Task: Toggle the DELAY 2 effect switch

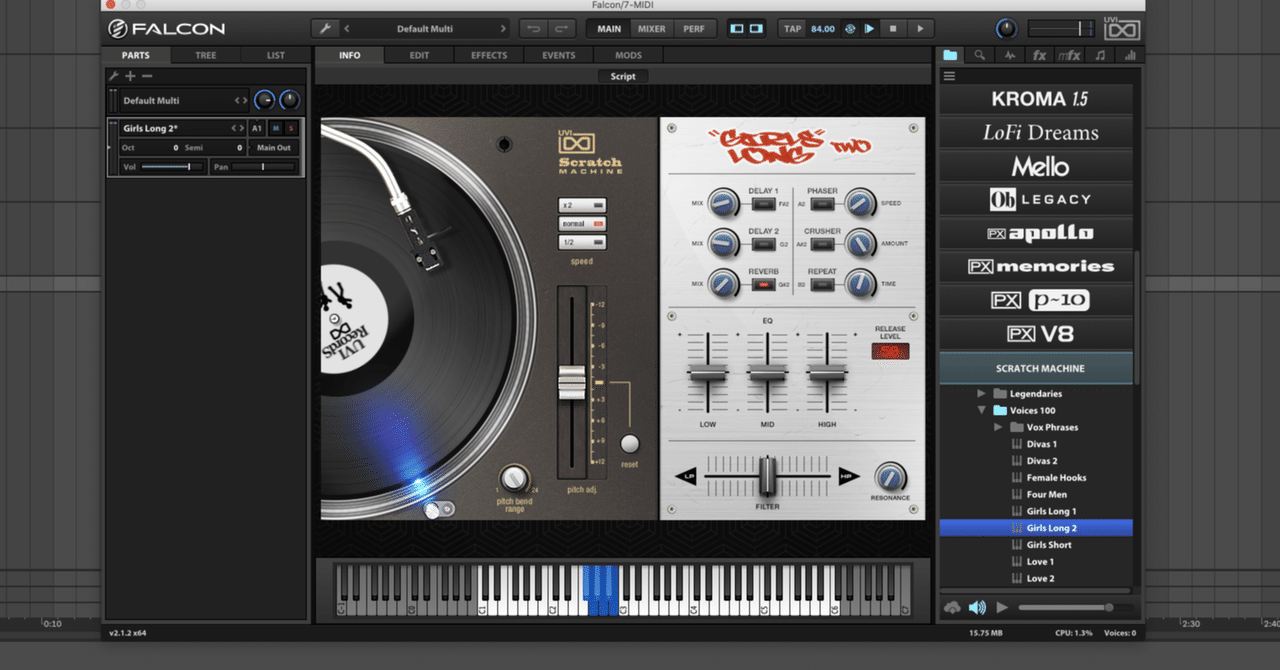Action: (763, 243)
